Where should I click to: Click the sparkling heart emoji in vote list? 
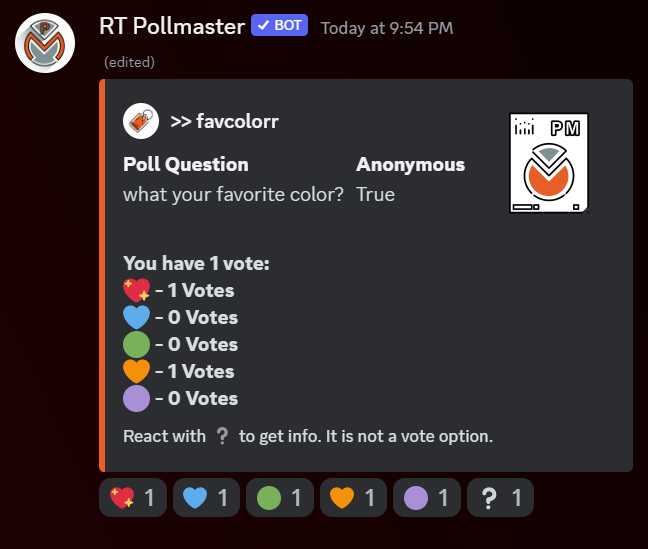pos(136,290)
